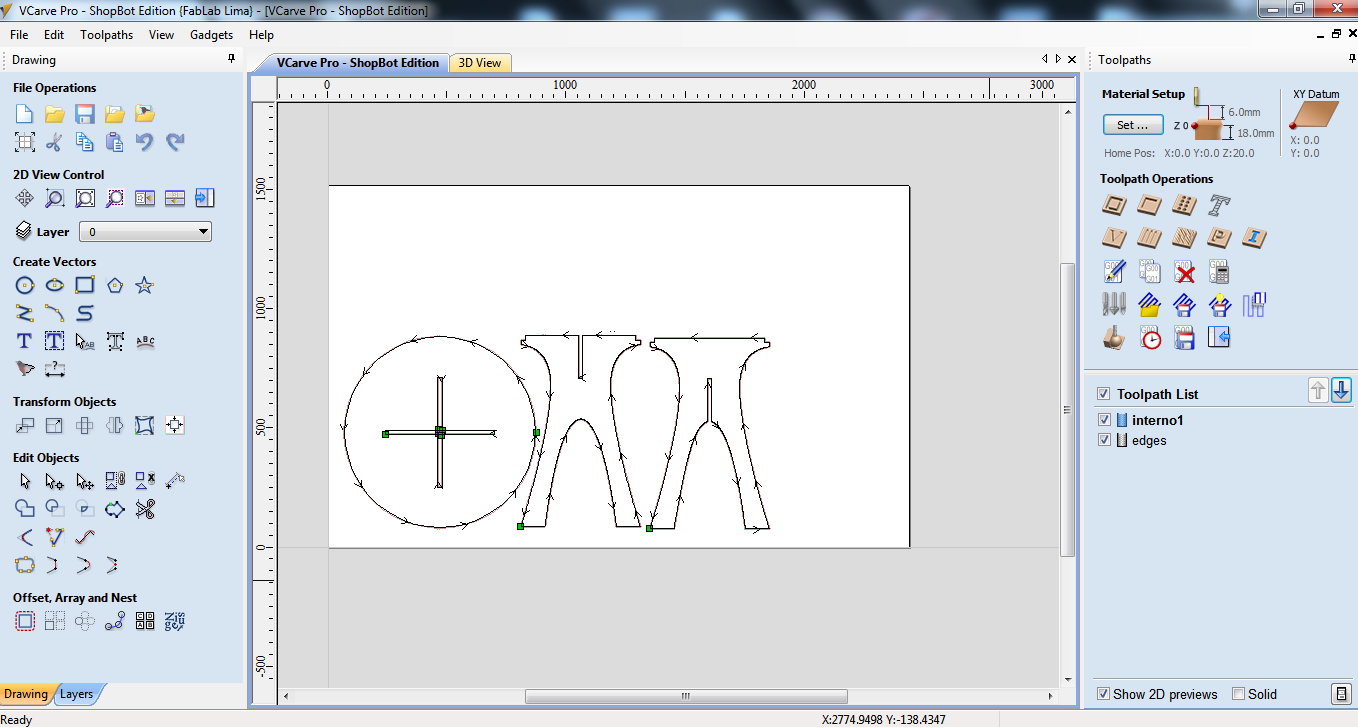This screenshot has width=1358, height=728.
Task: Create an Inlay toolpath
Action: point(1254,239)
